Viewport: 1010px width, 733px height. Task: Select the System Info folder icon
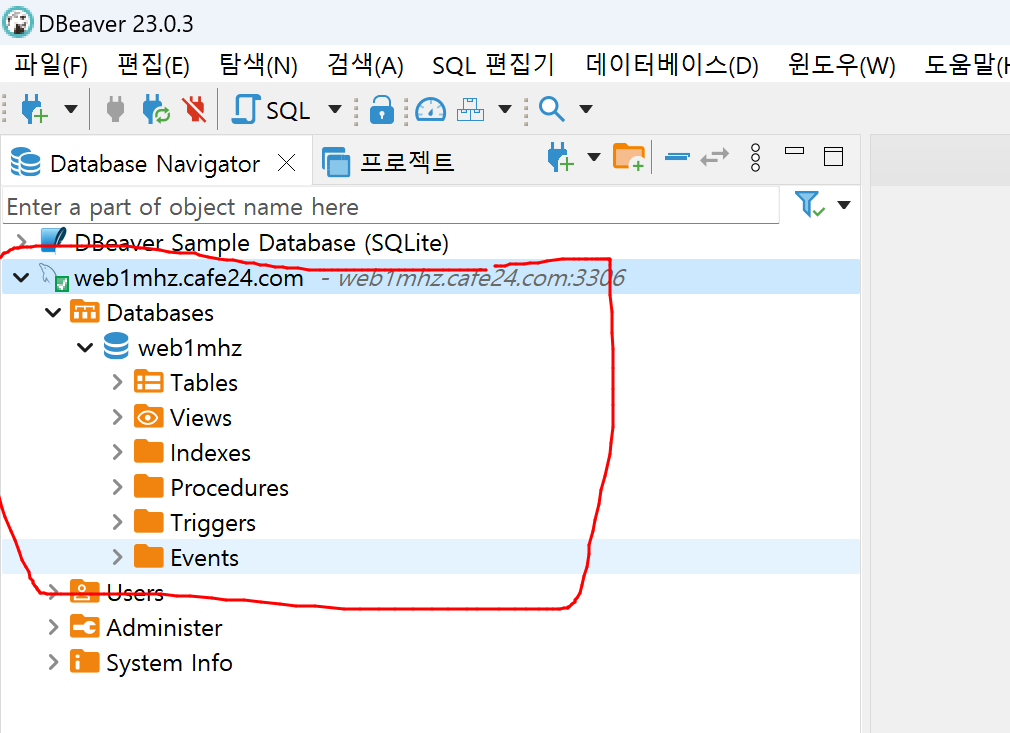(84, 661)
